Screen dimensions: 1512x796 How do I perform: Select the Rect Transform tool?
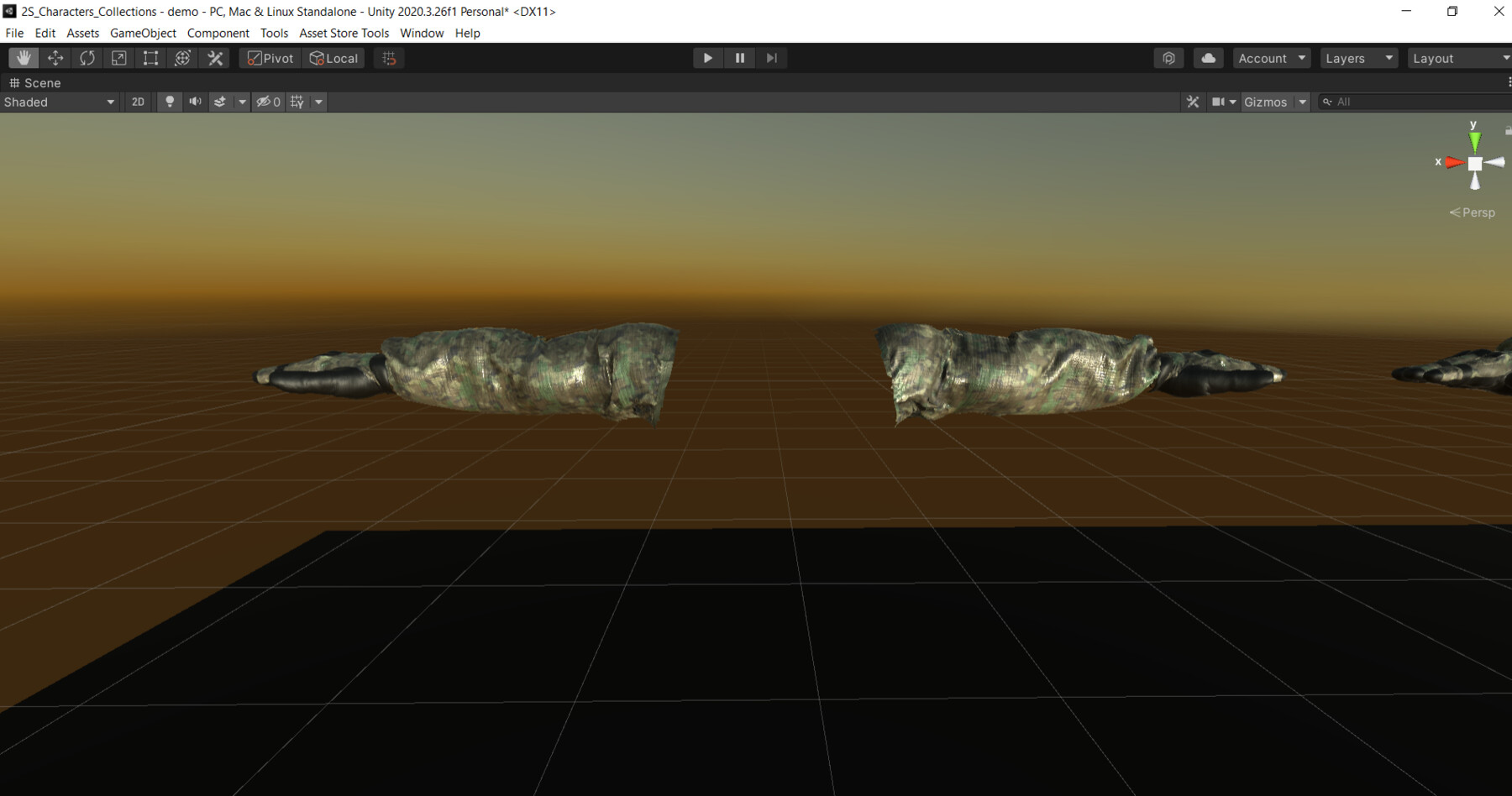(151, 58)
